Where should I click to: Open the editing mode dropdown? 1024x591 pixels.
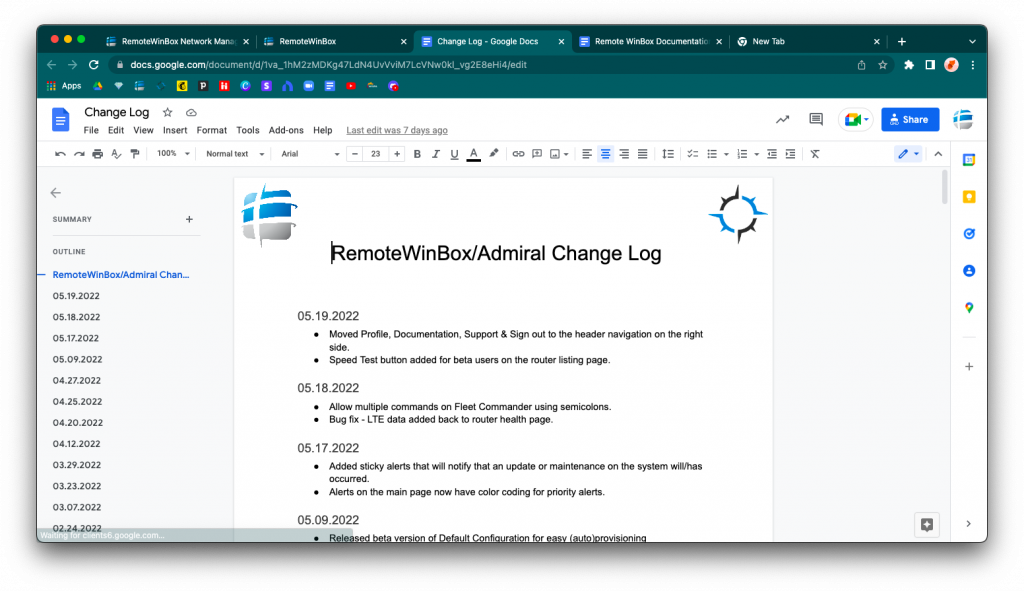tap(908, 154)
